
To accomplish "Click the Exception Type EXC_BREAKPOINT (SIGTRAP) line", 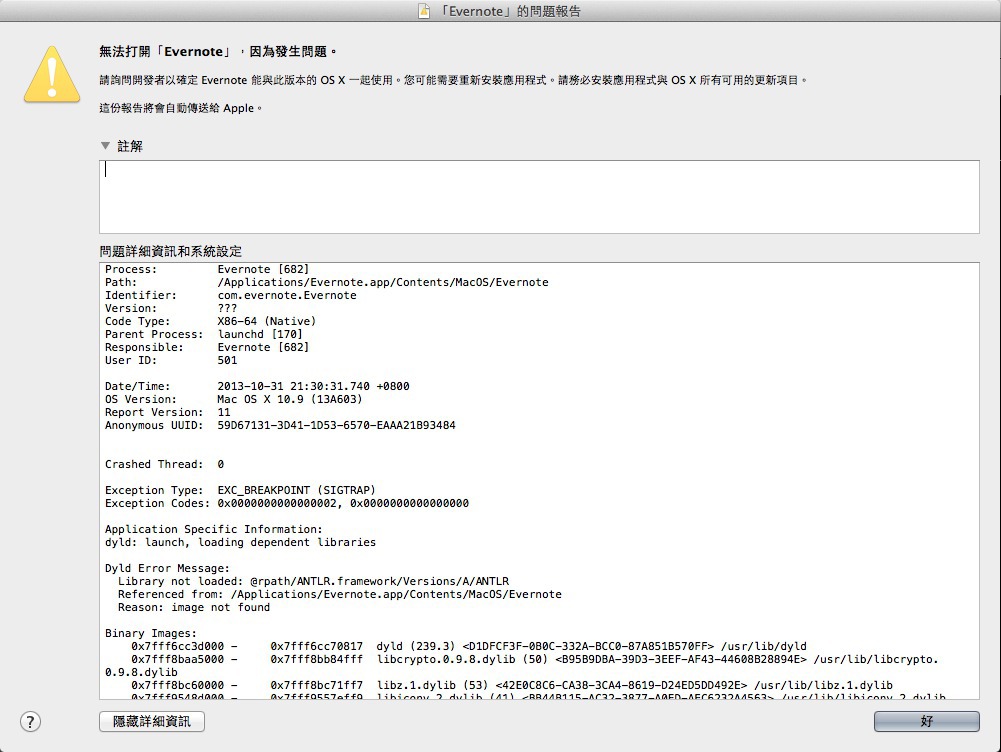I will click(x=240, y=490).
